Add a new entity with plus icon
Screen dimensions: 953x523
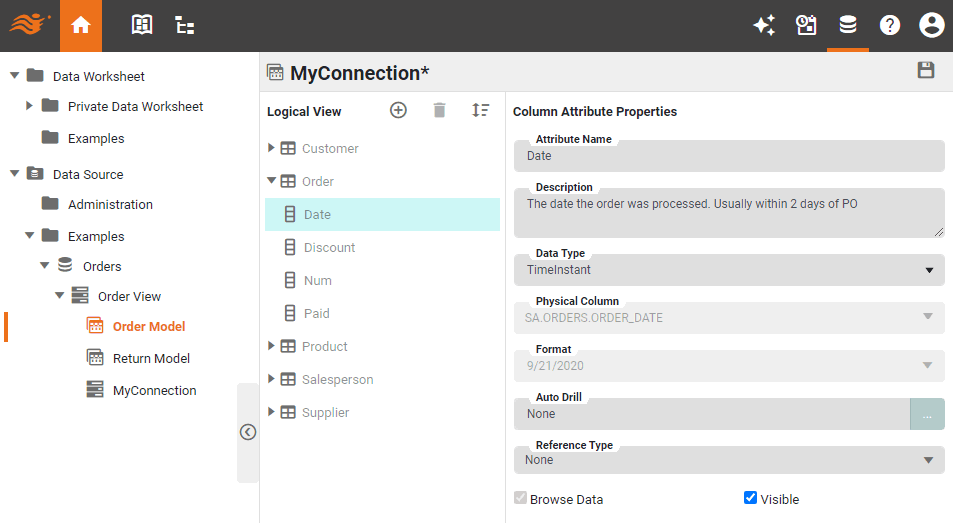click(x=398, y=111)
